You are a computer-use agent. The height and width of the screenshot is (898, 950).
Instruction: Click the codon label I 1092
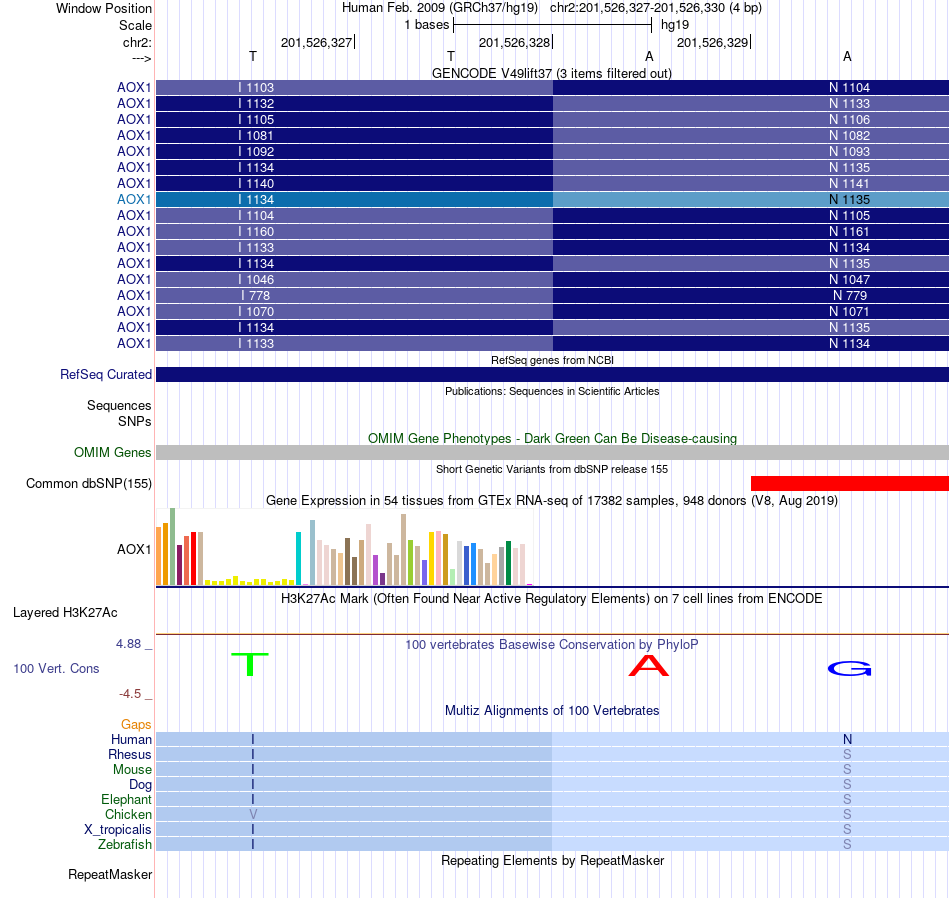click(256, 151)
